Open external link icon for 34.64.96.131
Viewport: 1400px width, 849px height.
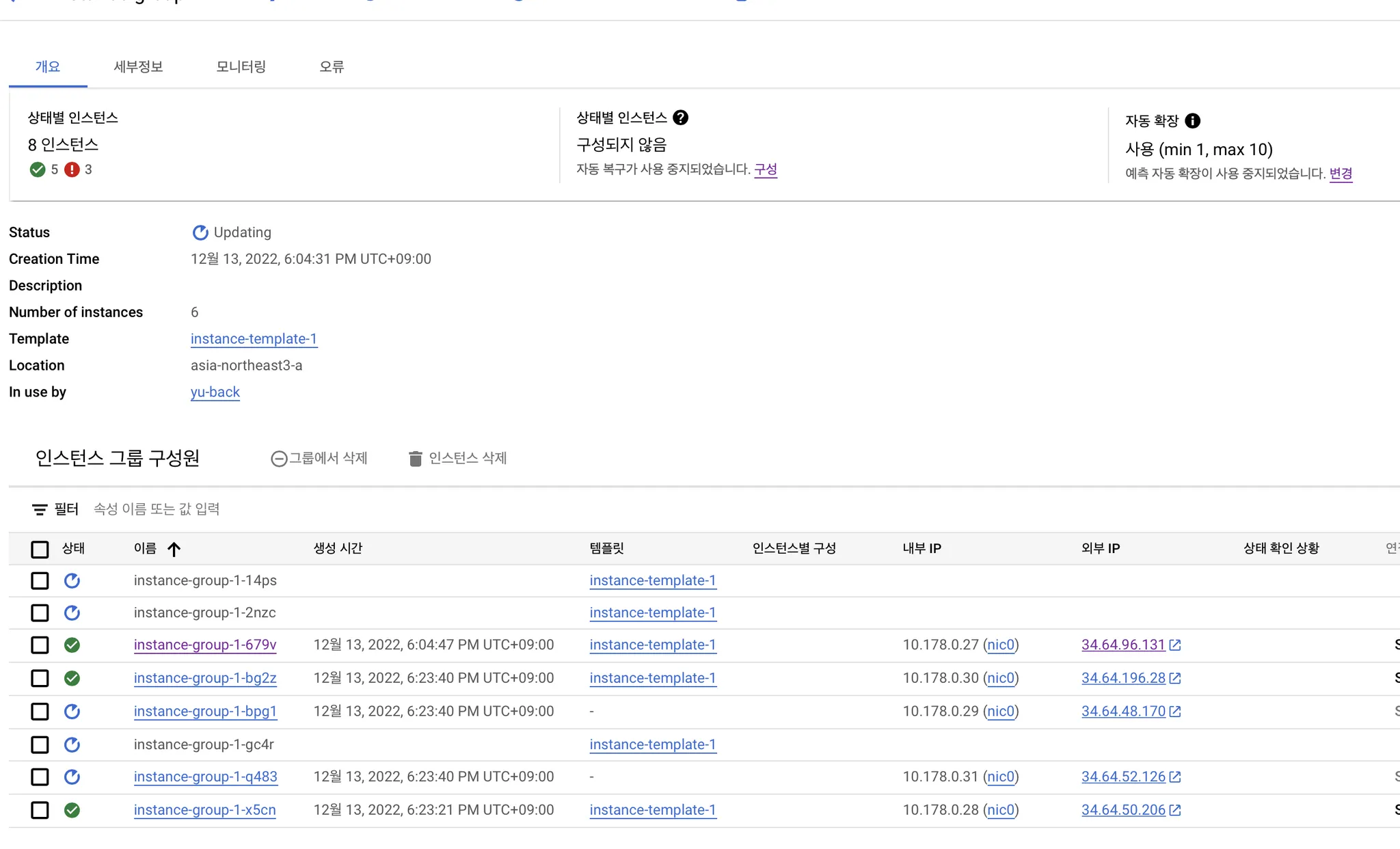1175,645
